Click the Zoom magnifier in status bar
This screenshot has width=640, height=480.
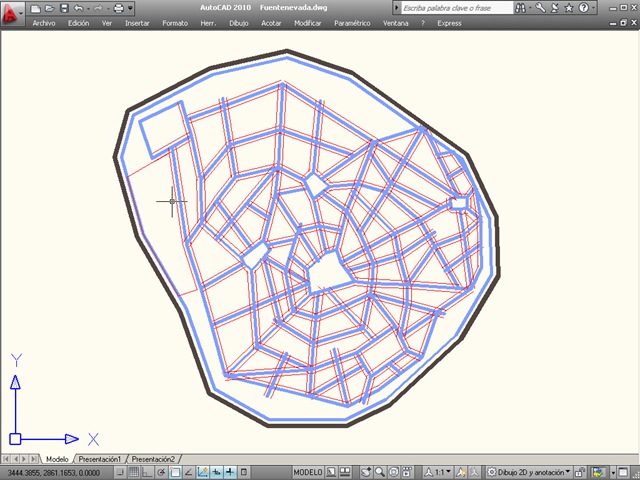click(380, 472)
